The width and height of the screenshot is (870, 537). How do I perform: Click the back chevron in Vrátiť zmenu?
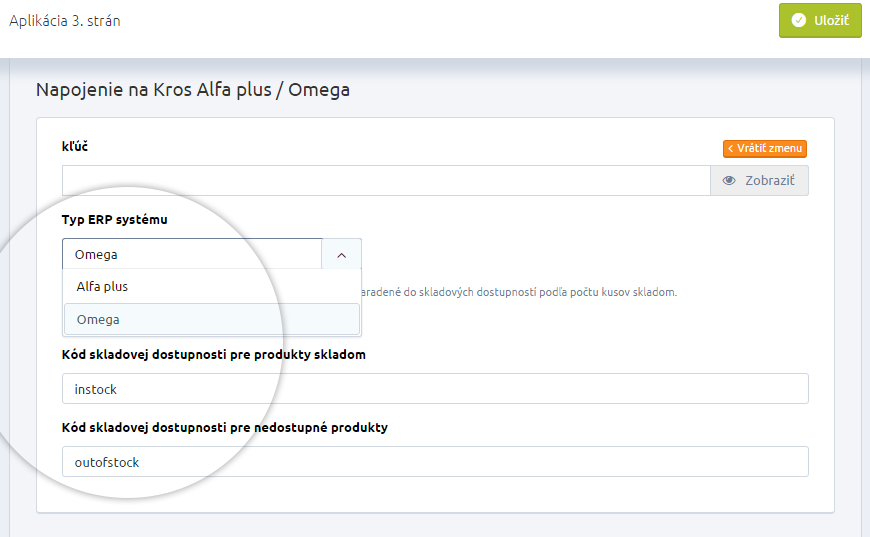pyautogui.click(x=730, y=149)
